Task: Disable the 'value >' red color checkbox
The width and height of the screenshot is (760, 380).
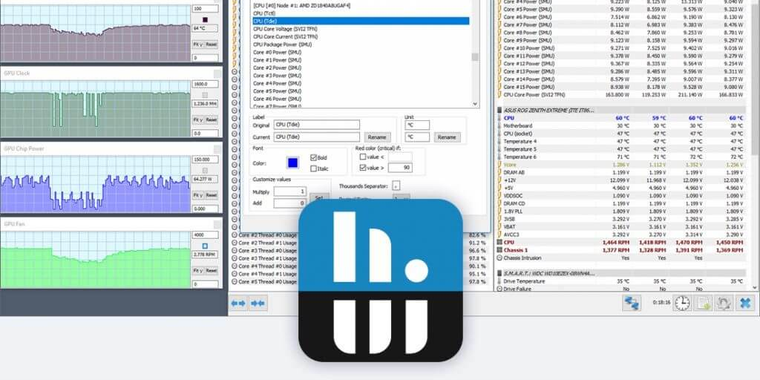Action: [x=363, y=168]
